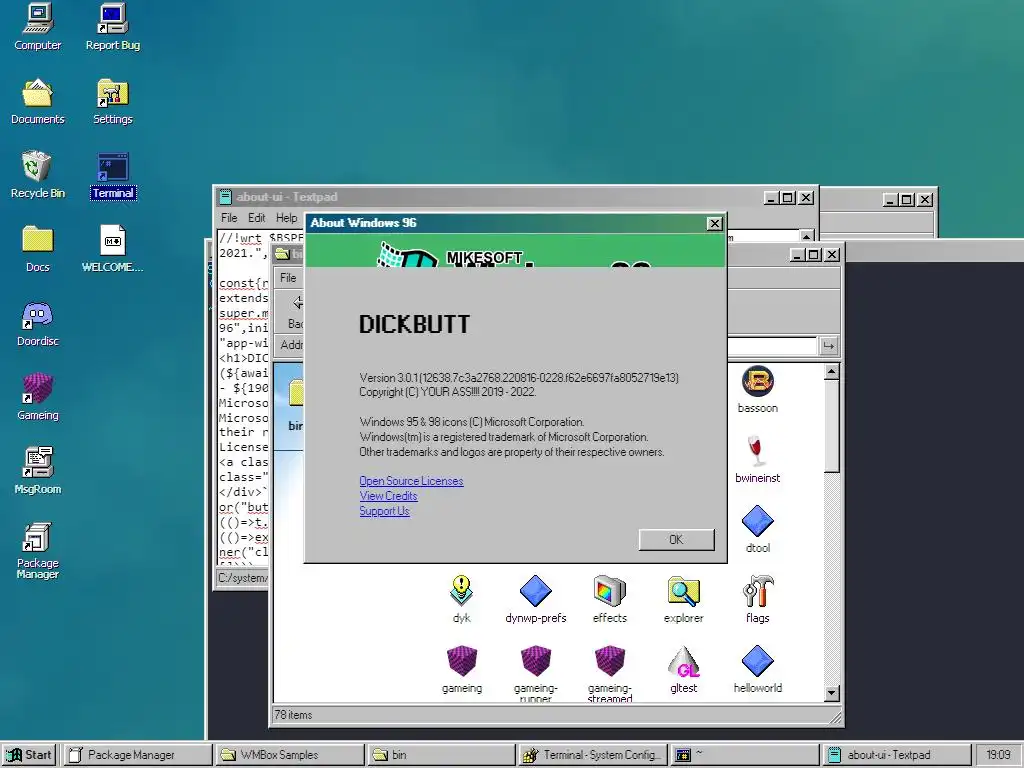Screen dimensions: 1024x768
Task: Launch the Gameing desktop shortcut
Action: tap(37, 397)
